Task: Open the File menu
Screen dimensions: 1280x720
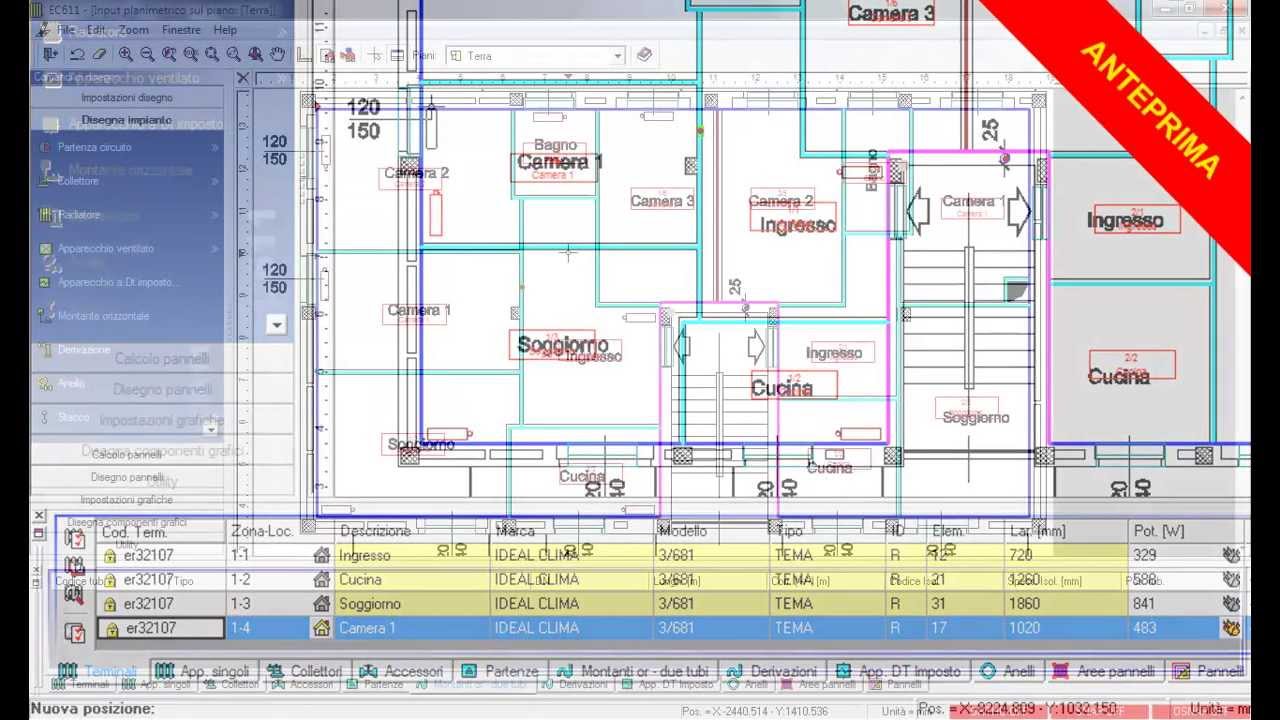Action: [66, 30]
